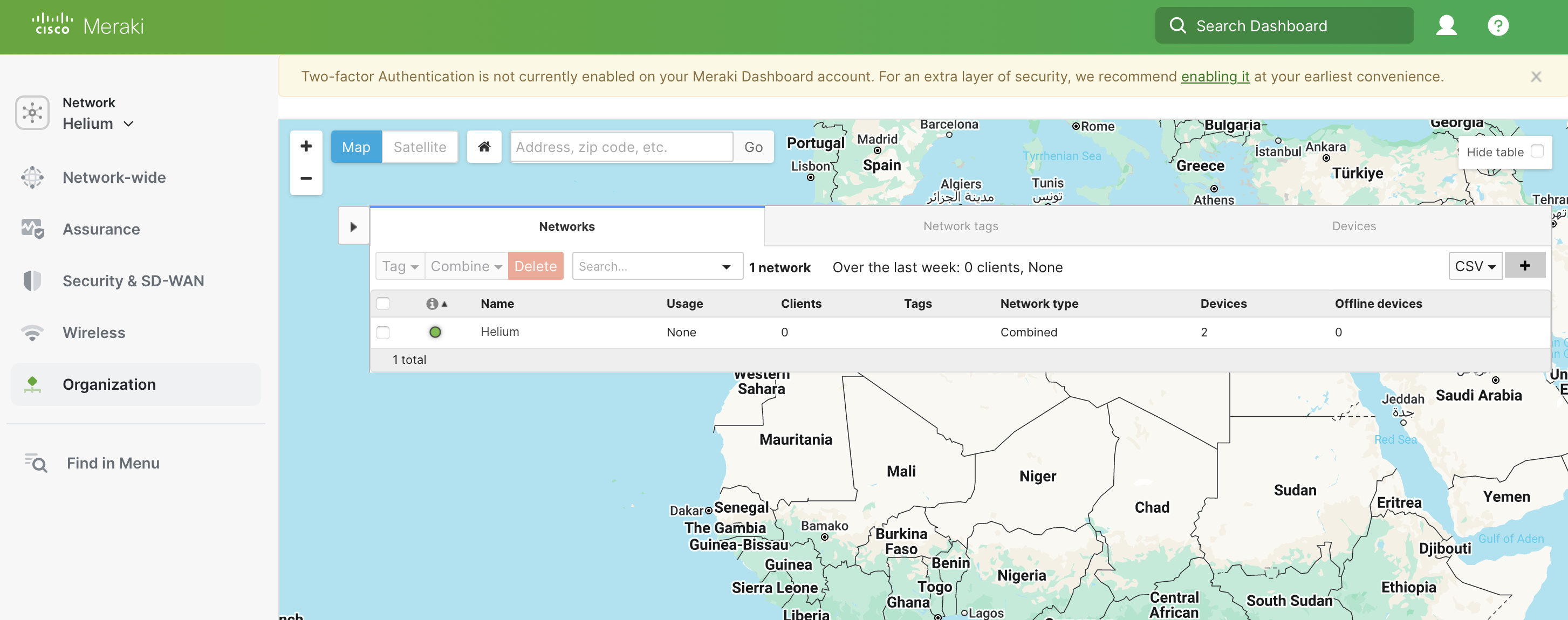The width and height of the screenshot is (1568, 620).
Task: Add a network with the plus button
Action: pyautogui.click(x=1524, y=266)
